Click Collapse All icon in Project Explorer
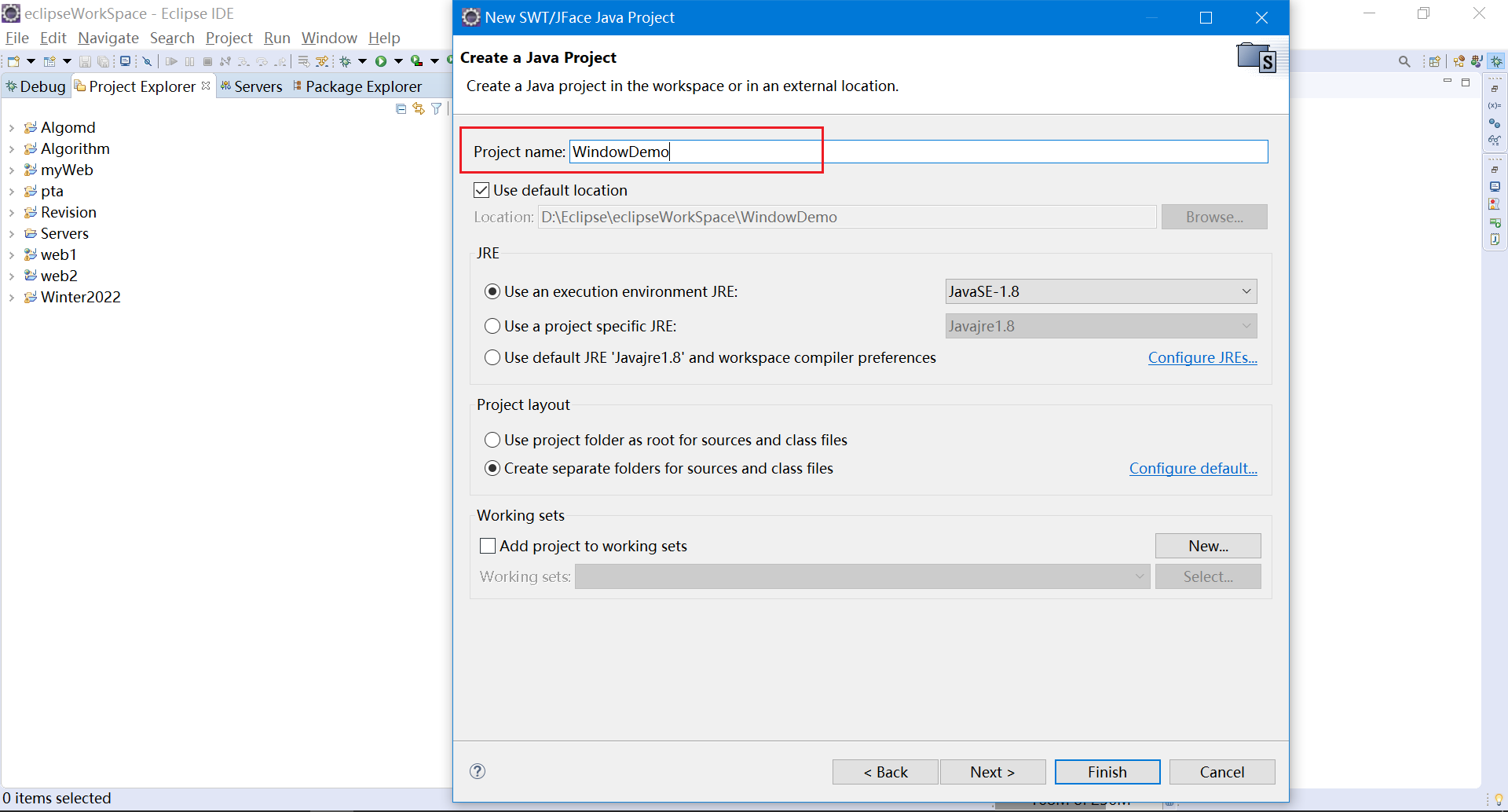 (401, 109)
